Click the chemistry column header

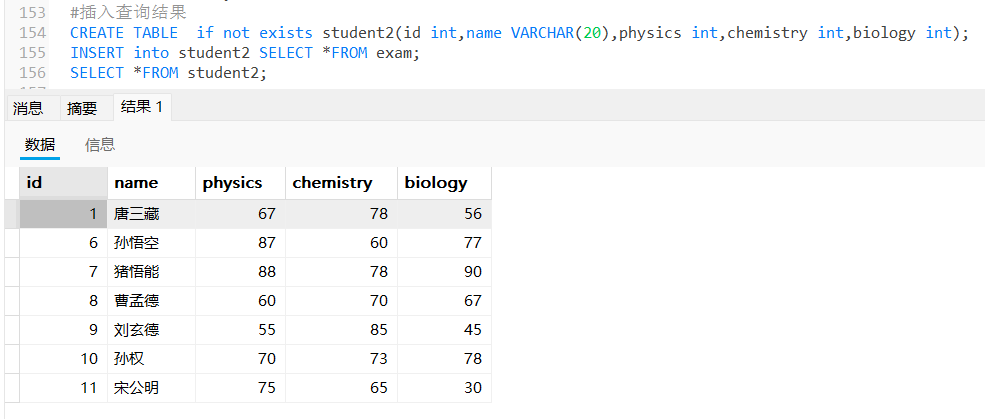(x=341, y=183)
